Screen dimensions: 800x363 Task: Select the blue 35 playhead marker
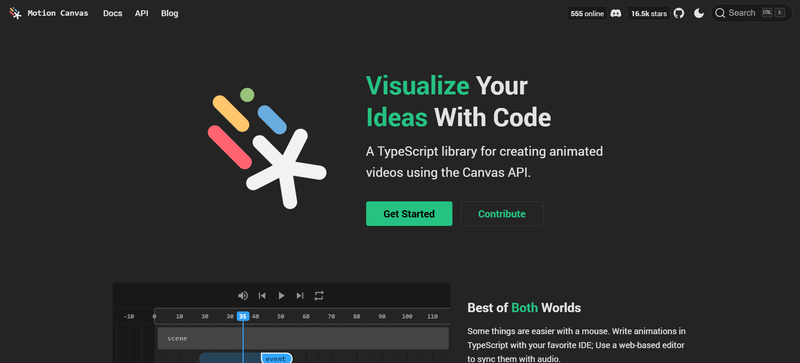pos(243,317)
